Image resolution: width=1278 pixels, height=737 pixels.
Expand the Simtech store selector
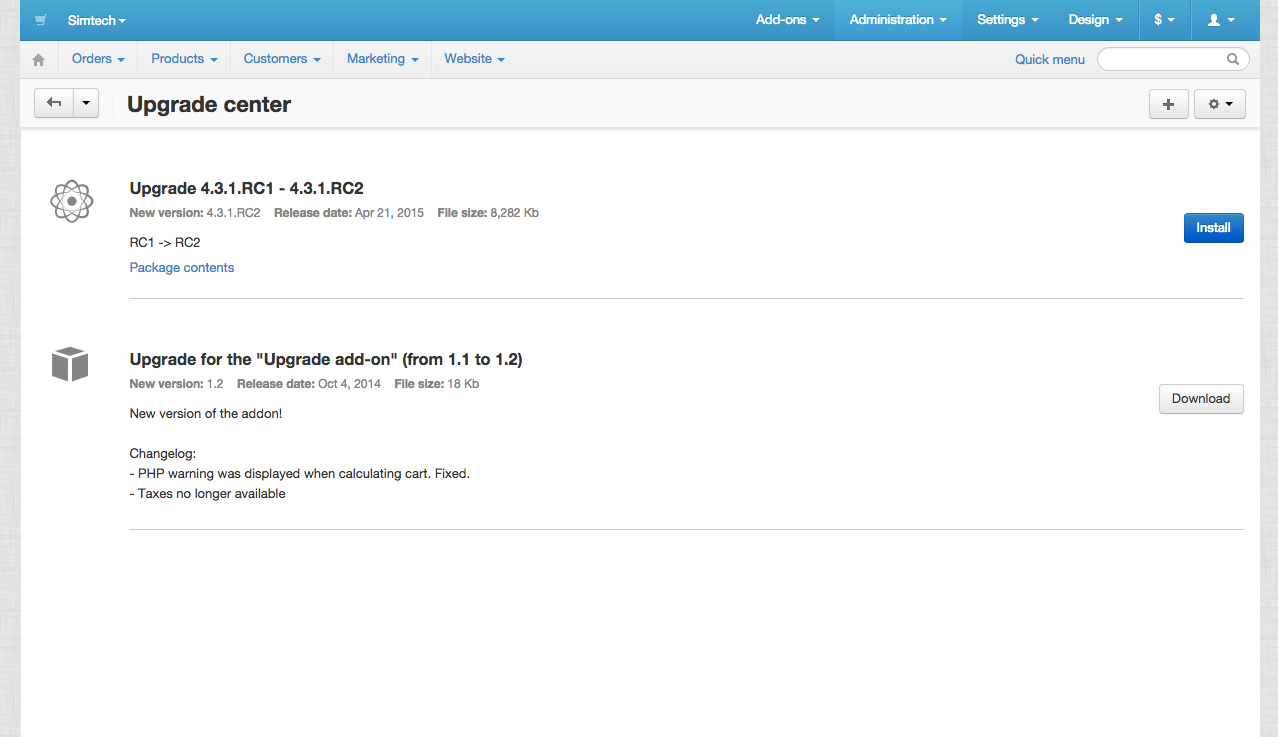96,20
